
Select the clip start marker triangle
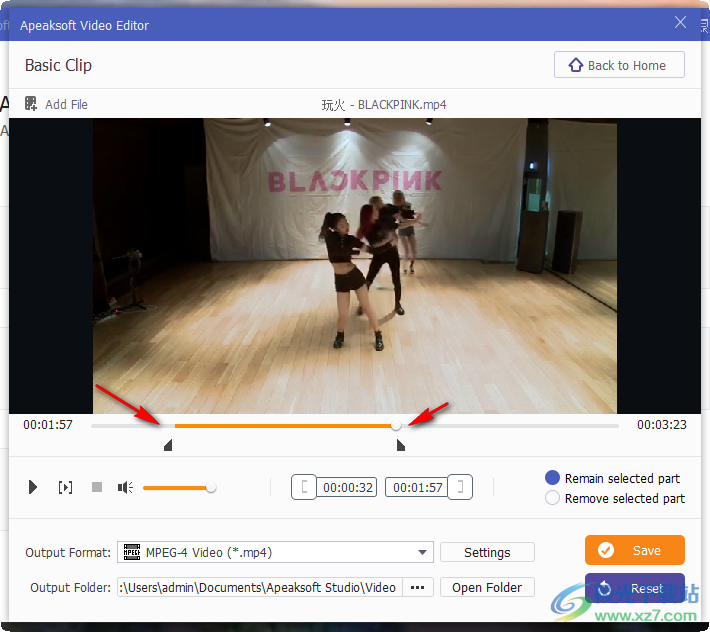pos(168,445)
